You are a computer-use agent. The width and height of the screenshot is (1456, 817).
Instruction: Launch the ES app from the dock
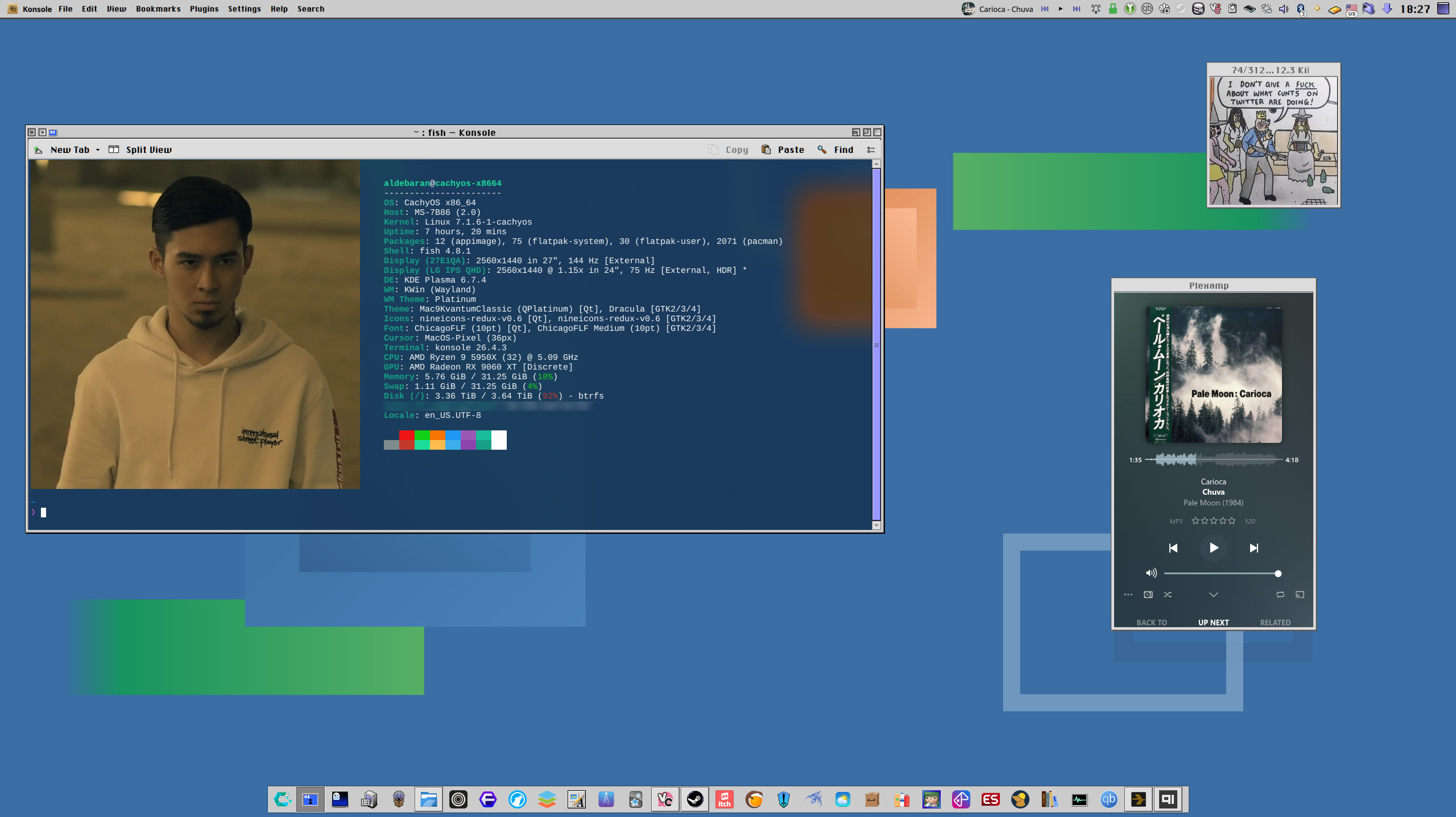pos(991,799)
